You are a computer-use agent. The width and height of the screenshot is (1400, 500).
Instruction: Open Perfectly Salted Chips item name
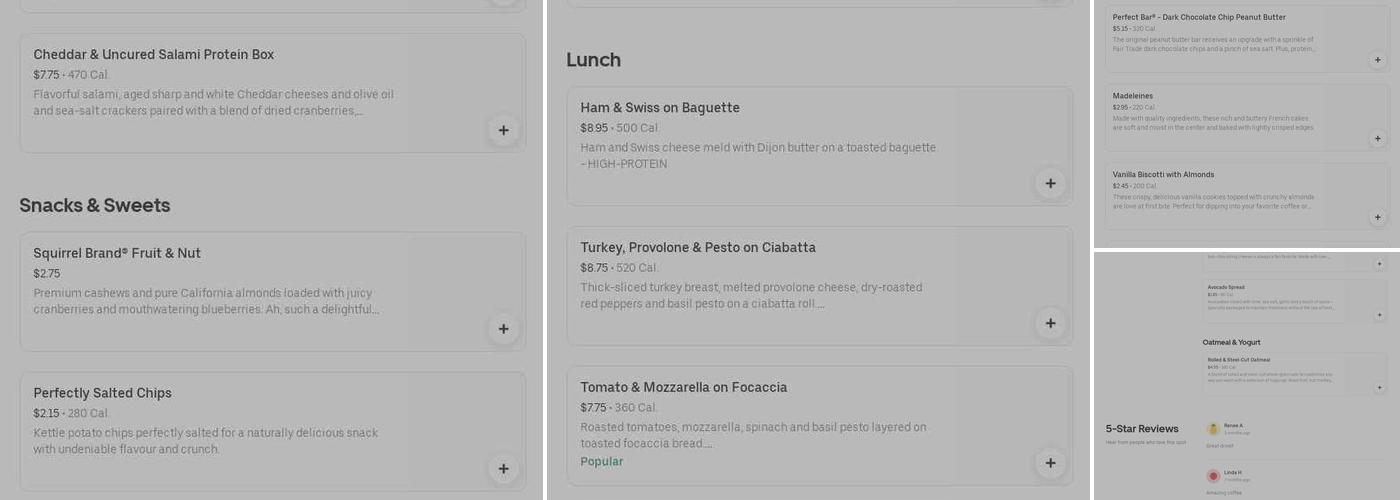[102, 393]
